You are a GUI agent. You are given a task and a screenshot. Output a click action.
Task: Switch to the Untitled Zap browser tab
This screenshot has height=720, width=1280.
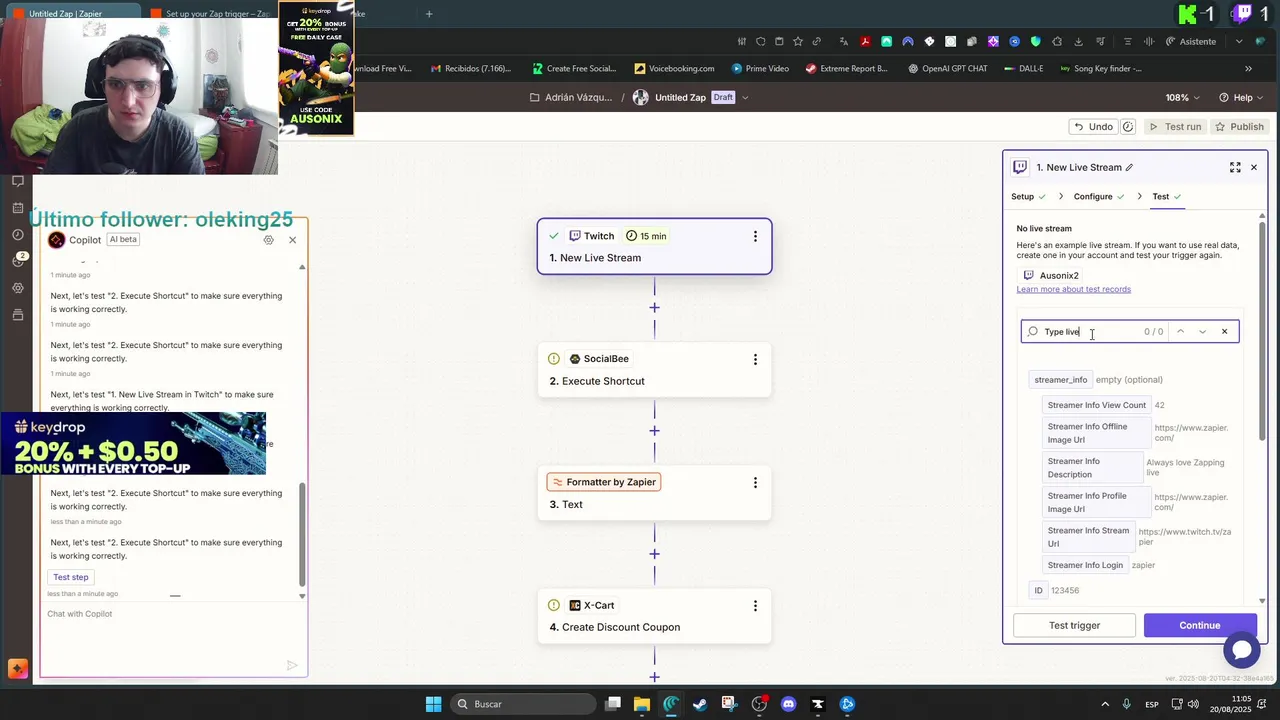pyautogui.click(x=65, y=14)
